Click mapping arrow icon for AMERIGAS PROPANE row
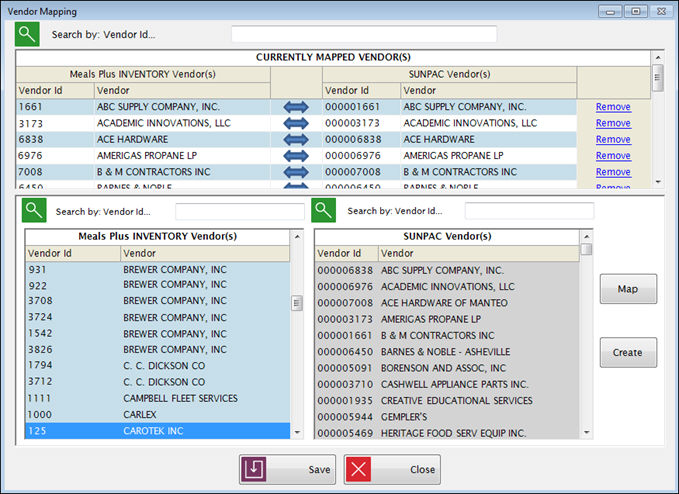679x494 pixels. (296, 156)
